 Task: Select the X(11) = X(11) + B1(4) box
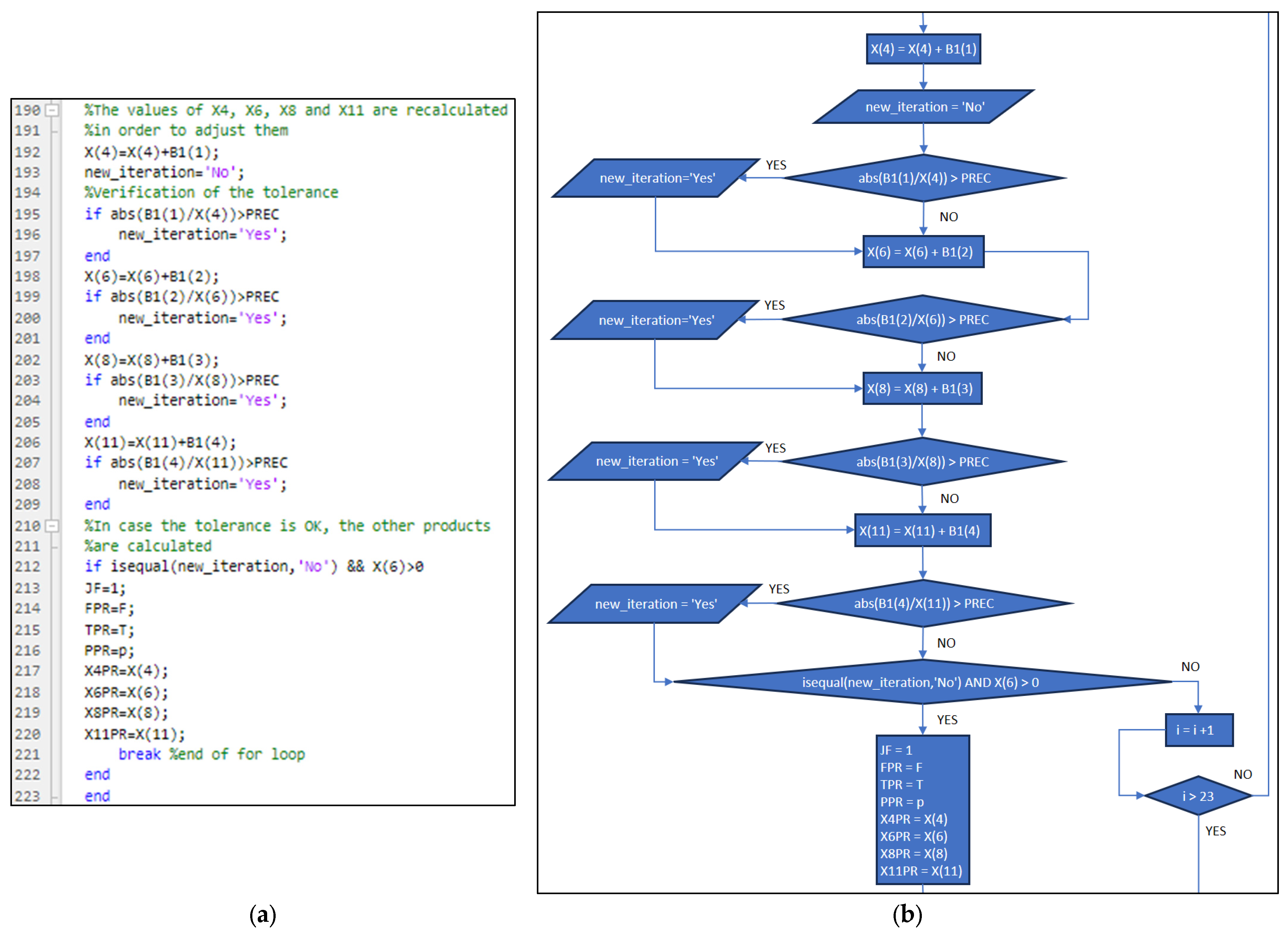[923, 531]
